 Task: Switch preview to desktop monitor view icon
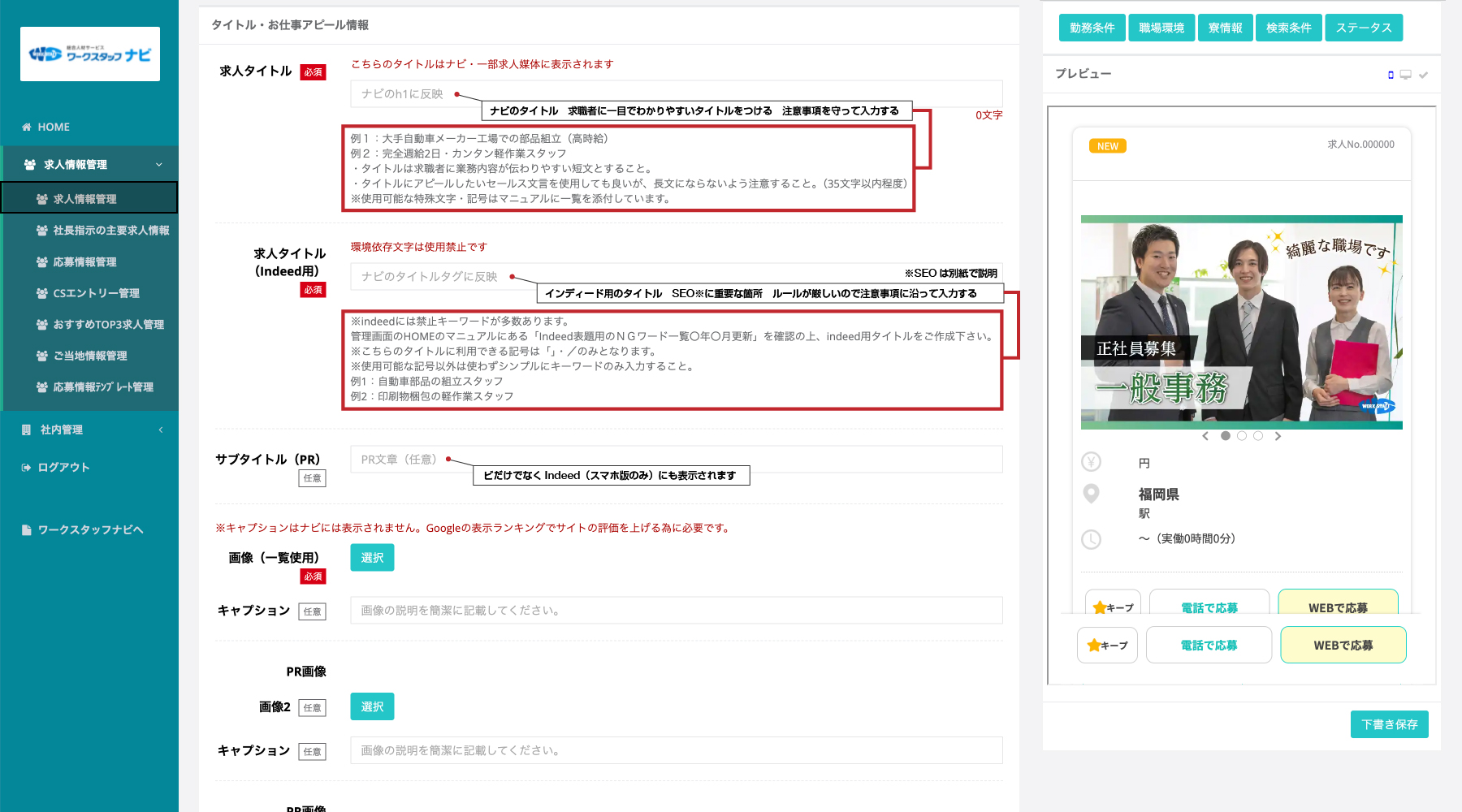pos(1405,75)
